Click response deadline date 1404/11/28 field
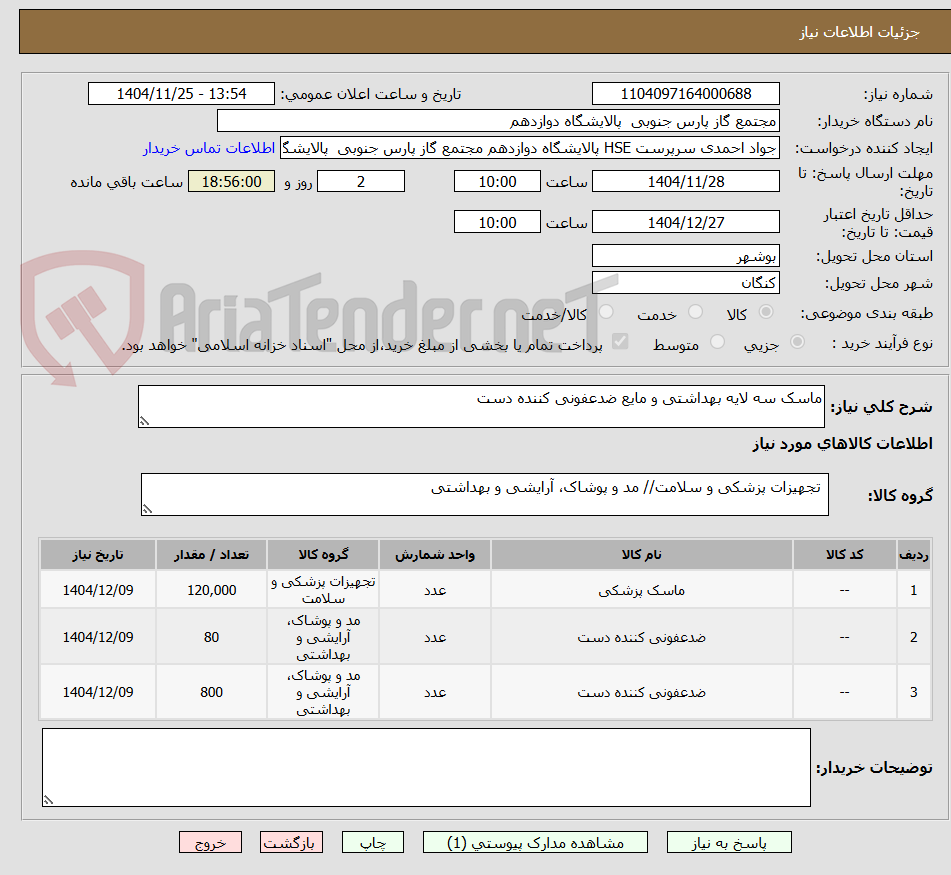Image resolution: width=951 pixels, height=875 pixels. pyautogui.click(x=685, y=181)
